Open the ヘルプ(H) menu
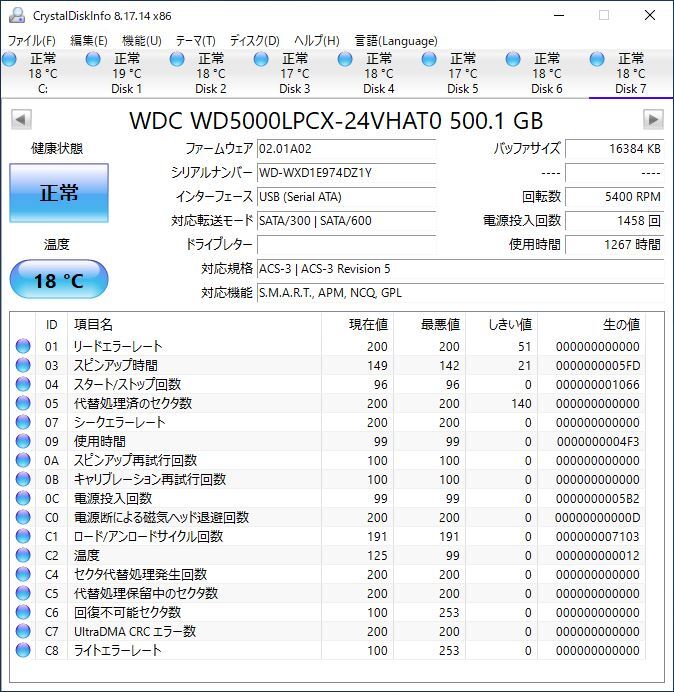The image size is (674, 692). click(x=317, y=41)
